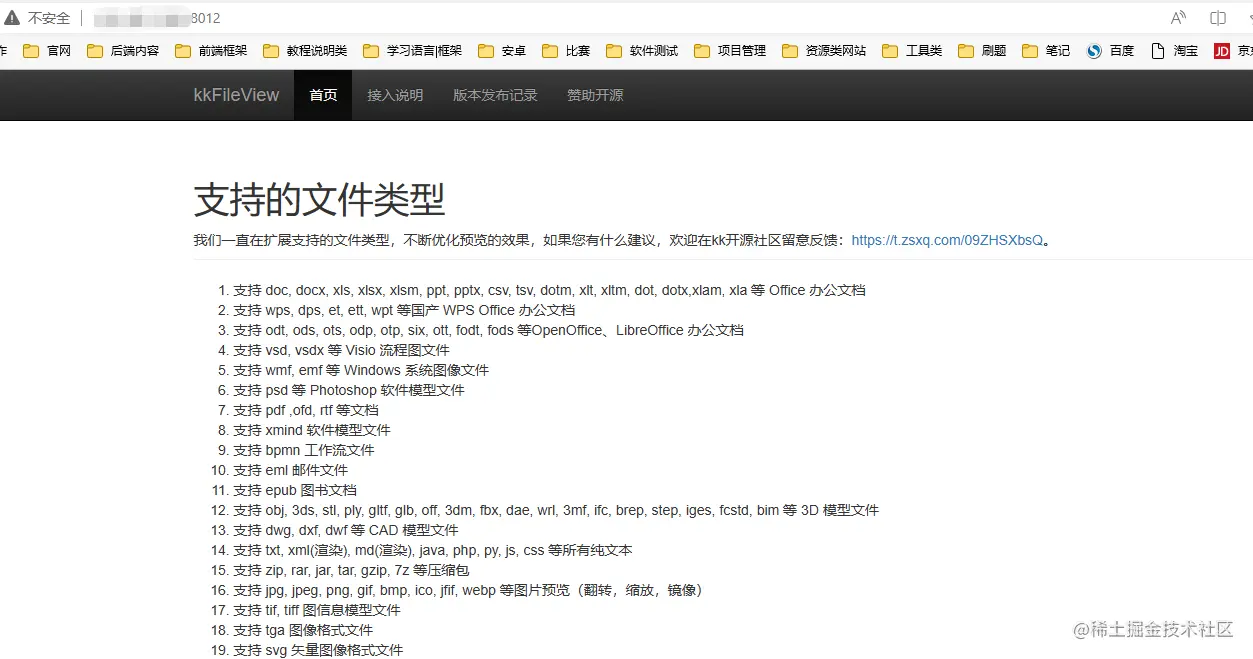Open the 比赛 bookmark folder
The height and width of the screenshot is (659, 1253).
coord(566,50)
